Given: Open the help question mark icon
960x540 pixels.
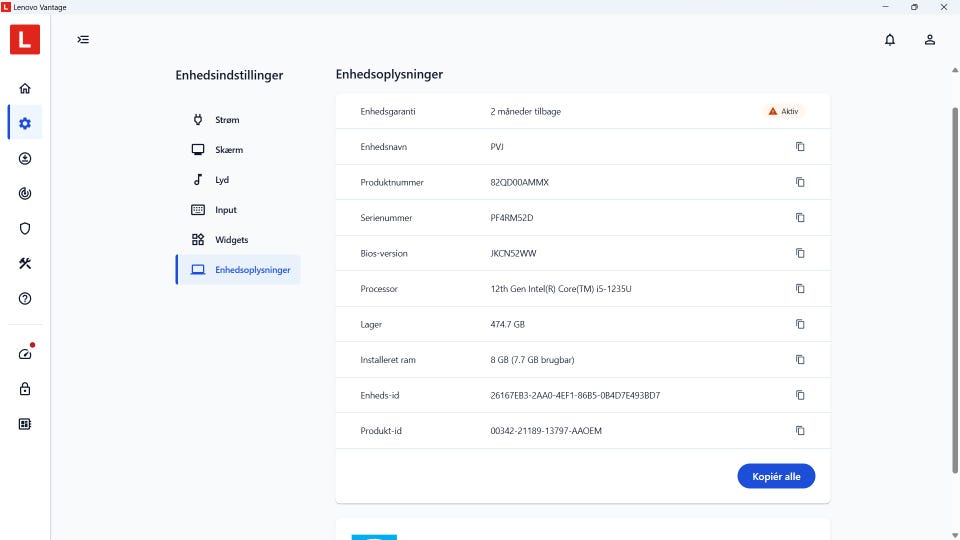Looking at the screenshot, I should pos(24,299).
